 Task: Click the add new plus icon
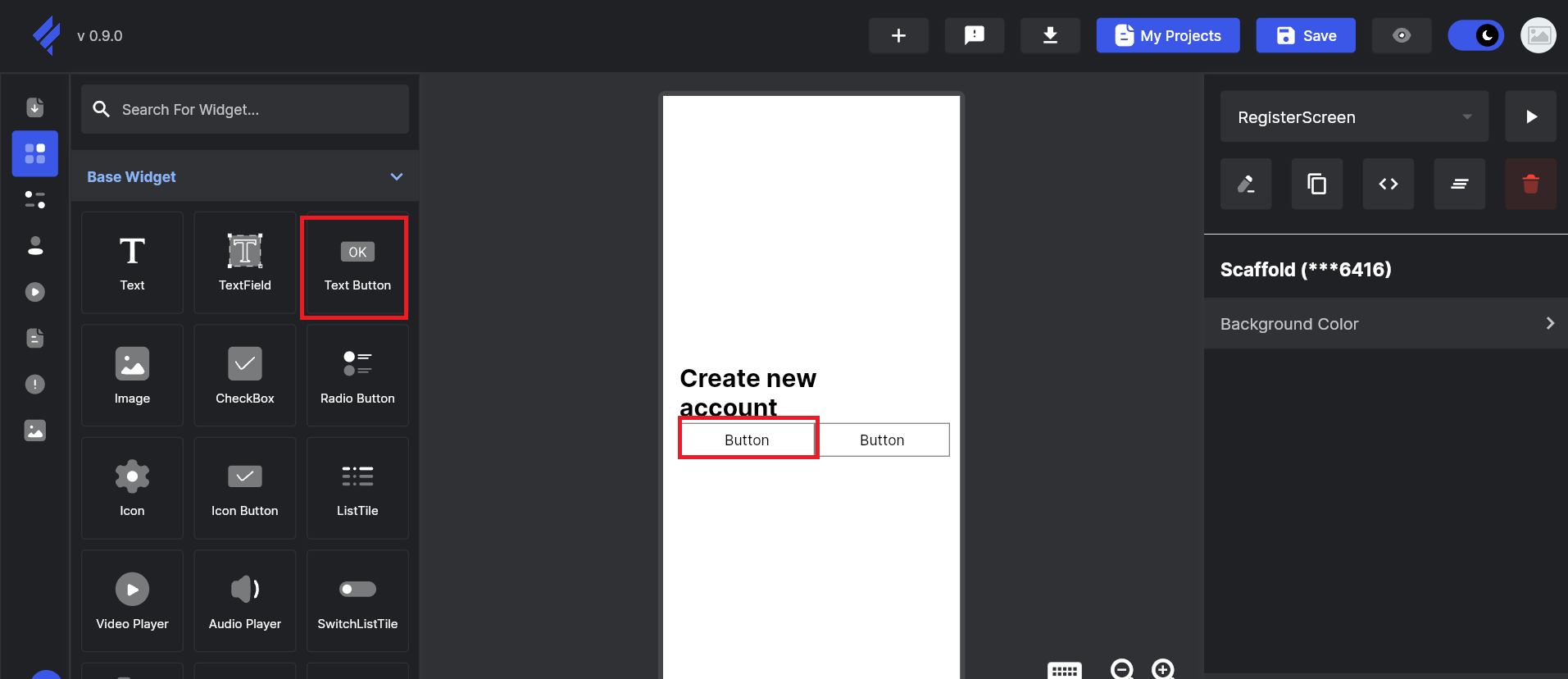click(x=898, y=35)
